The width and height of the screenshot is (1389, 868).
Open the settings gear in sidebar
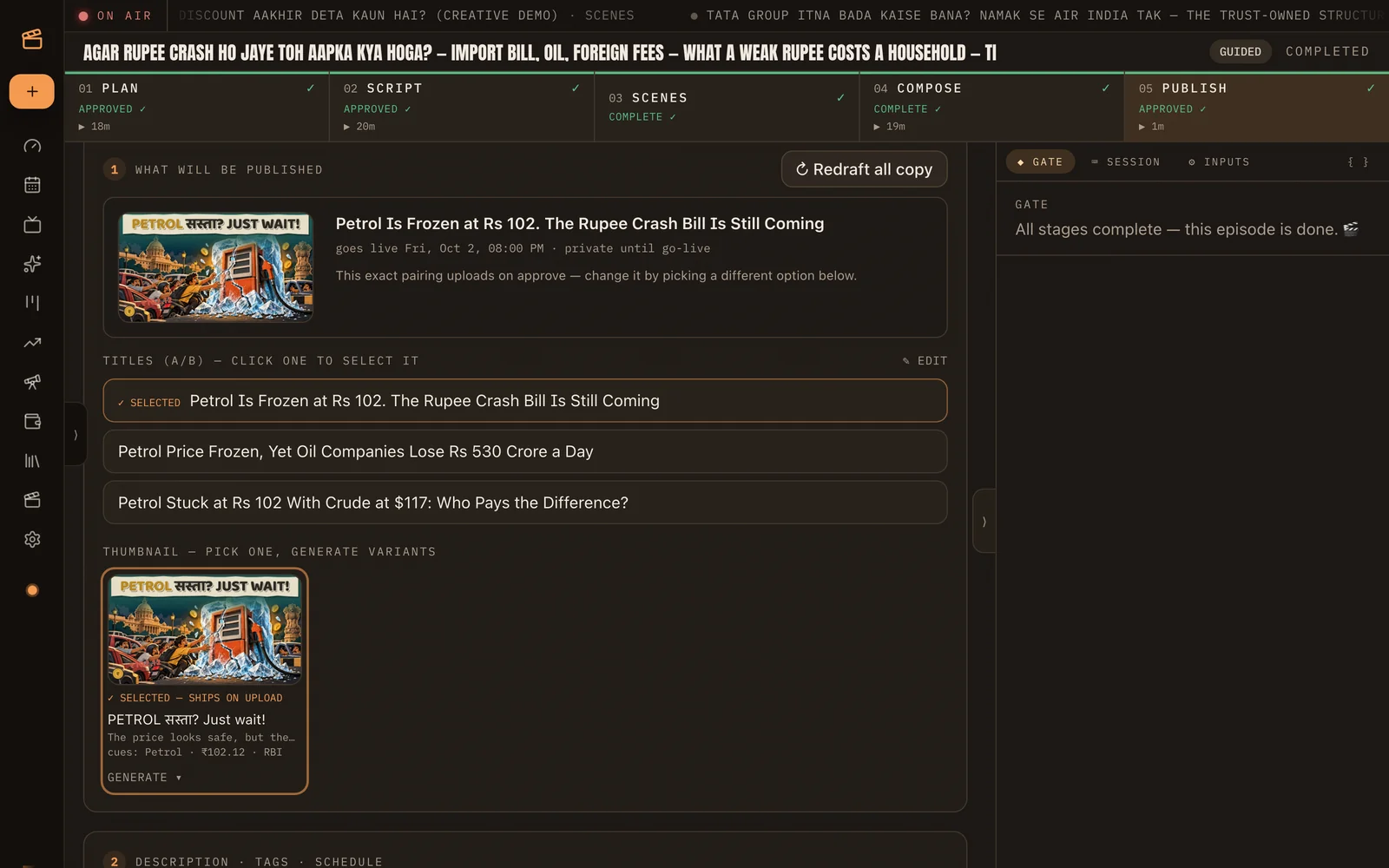32,539
